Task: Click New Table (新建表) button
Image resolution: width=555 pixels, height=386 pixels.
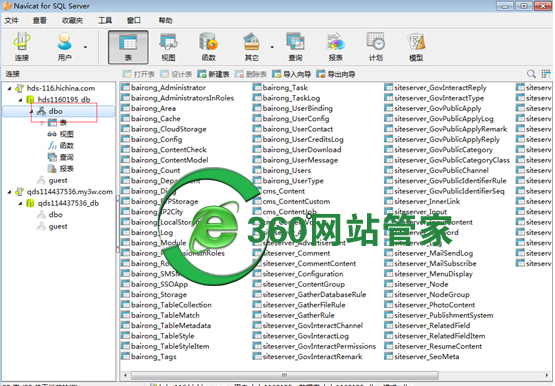Action: point(213,74)
